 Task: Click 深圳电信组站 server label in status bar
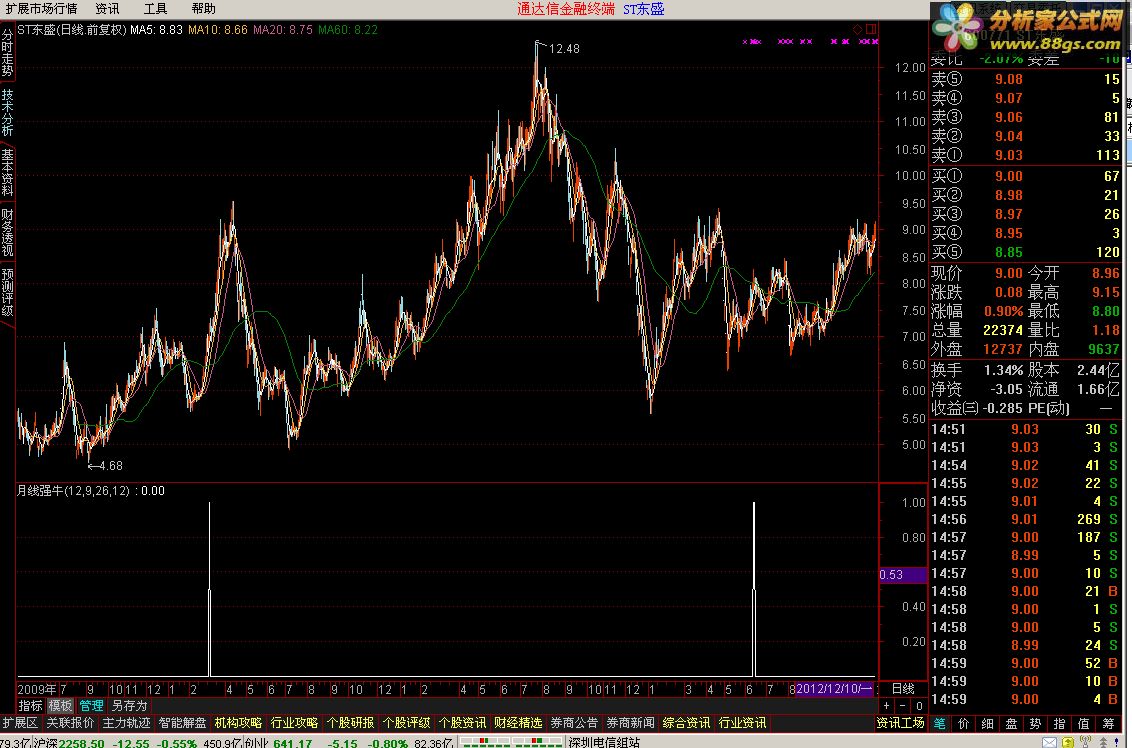[604, 742]
